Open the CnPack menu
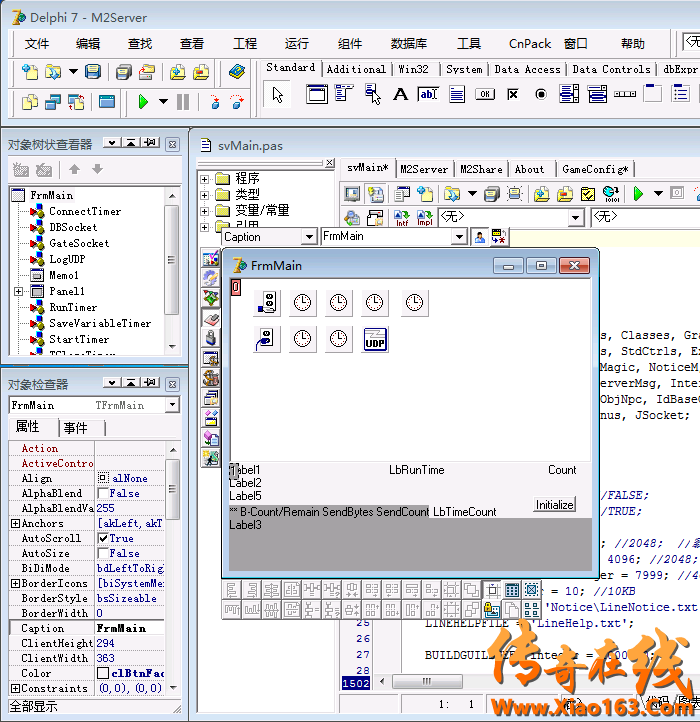Screen dimensions: 700x722 coord(530,44)
